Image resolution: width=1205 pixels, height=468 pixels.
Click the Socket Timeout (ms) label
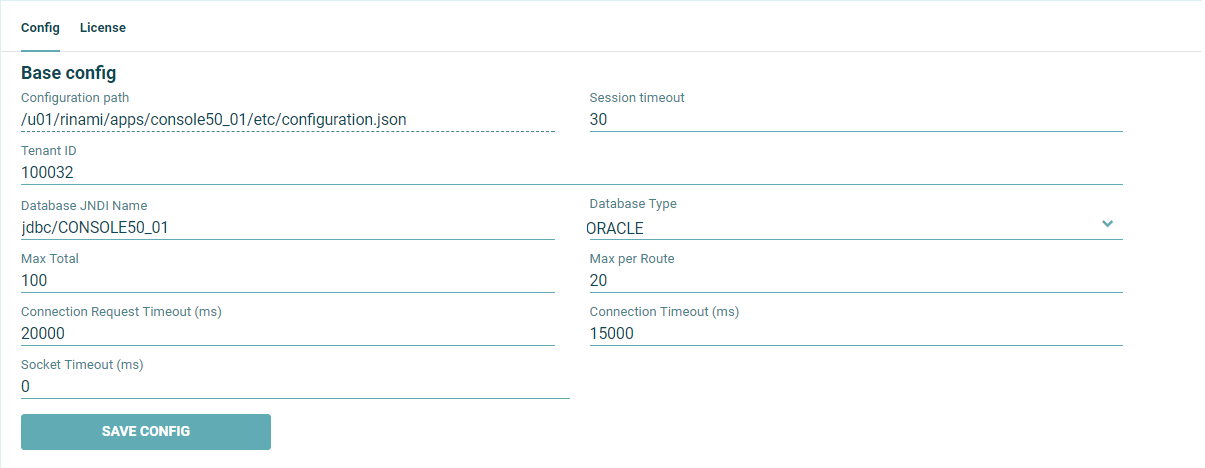coord(82,365)
